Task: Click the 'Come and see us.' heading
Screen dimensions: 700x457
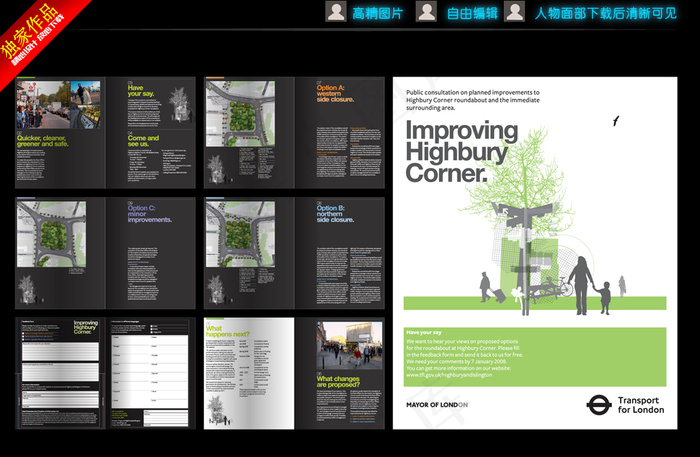Action: click(143, 141)
